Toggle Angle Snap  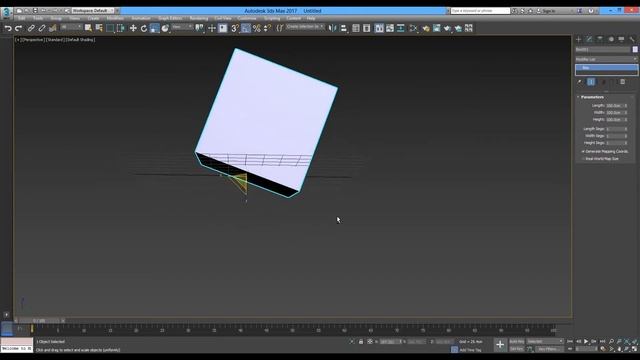(246, 28)
